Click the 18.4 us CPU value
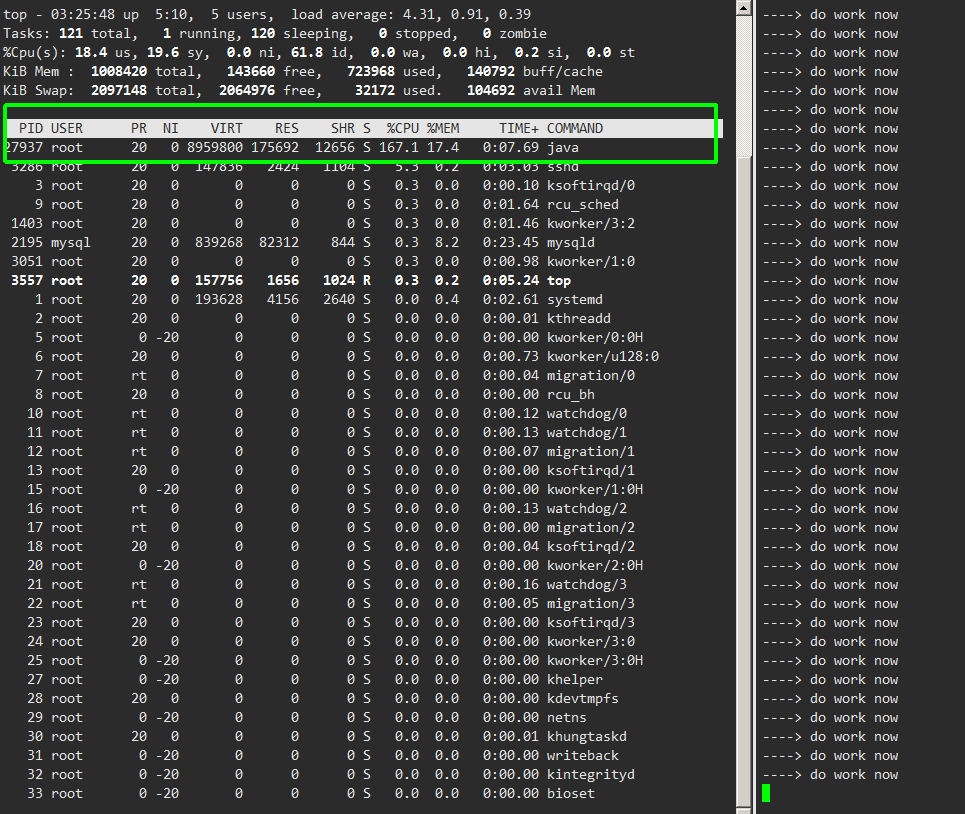Screen dimensions: 965x814 click(x=90, y=52)
